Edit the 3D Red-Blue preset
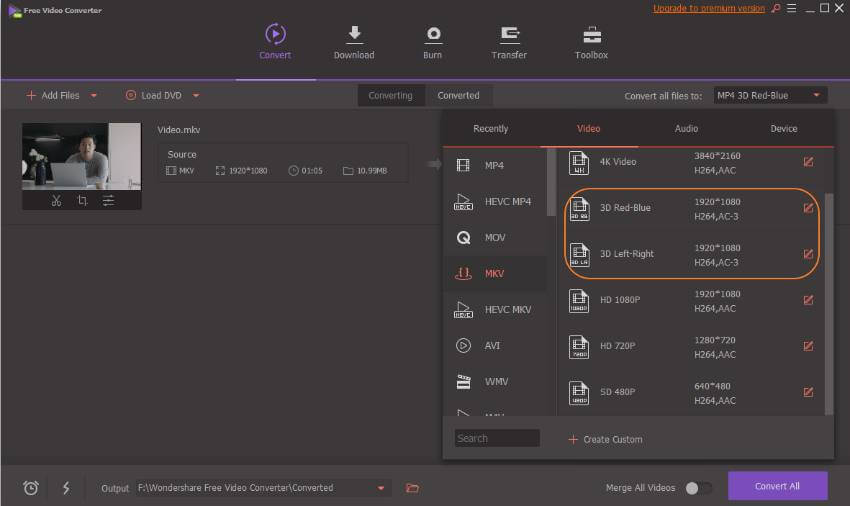 808,208
